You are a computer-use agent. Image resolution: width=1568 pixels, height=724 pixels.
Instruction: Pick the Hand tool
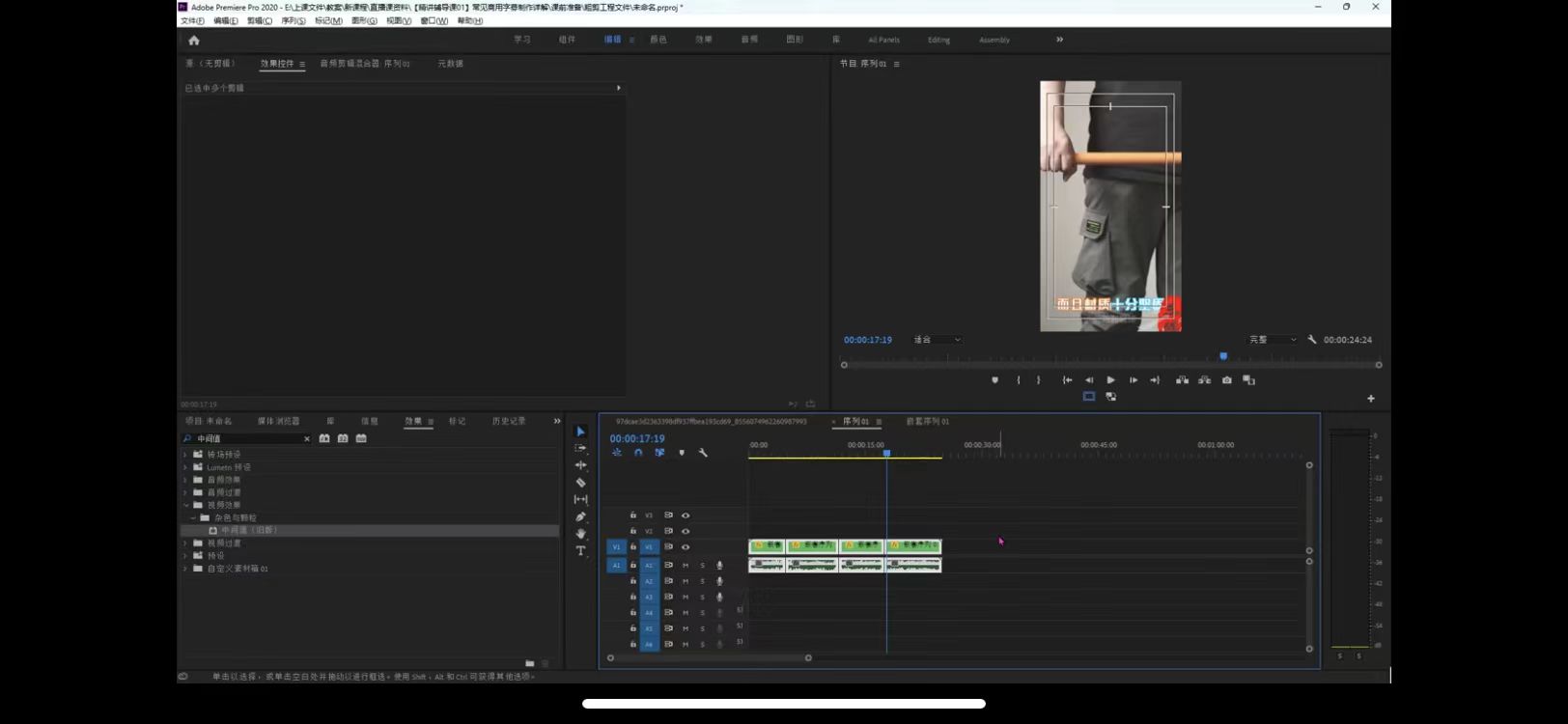[580, 534]
